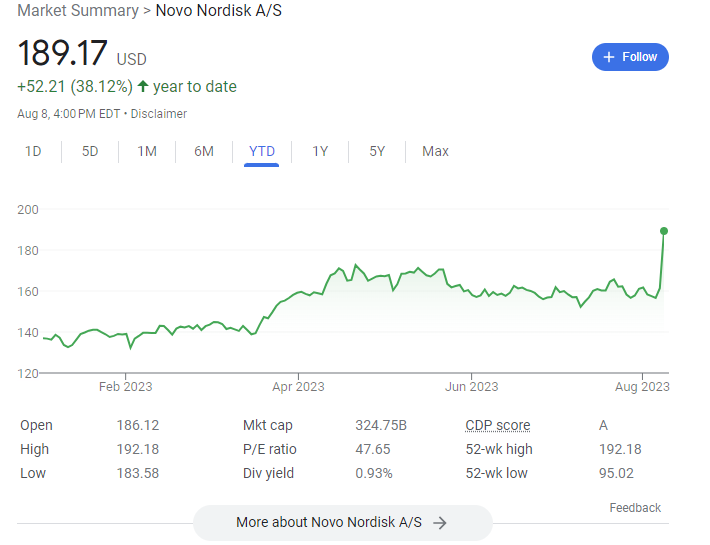This screenshot has height=545, width=710.
Task: Select the 6M range tab
Action: coord(204,151)
